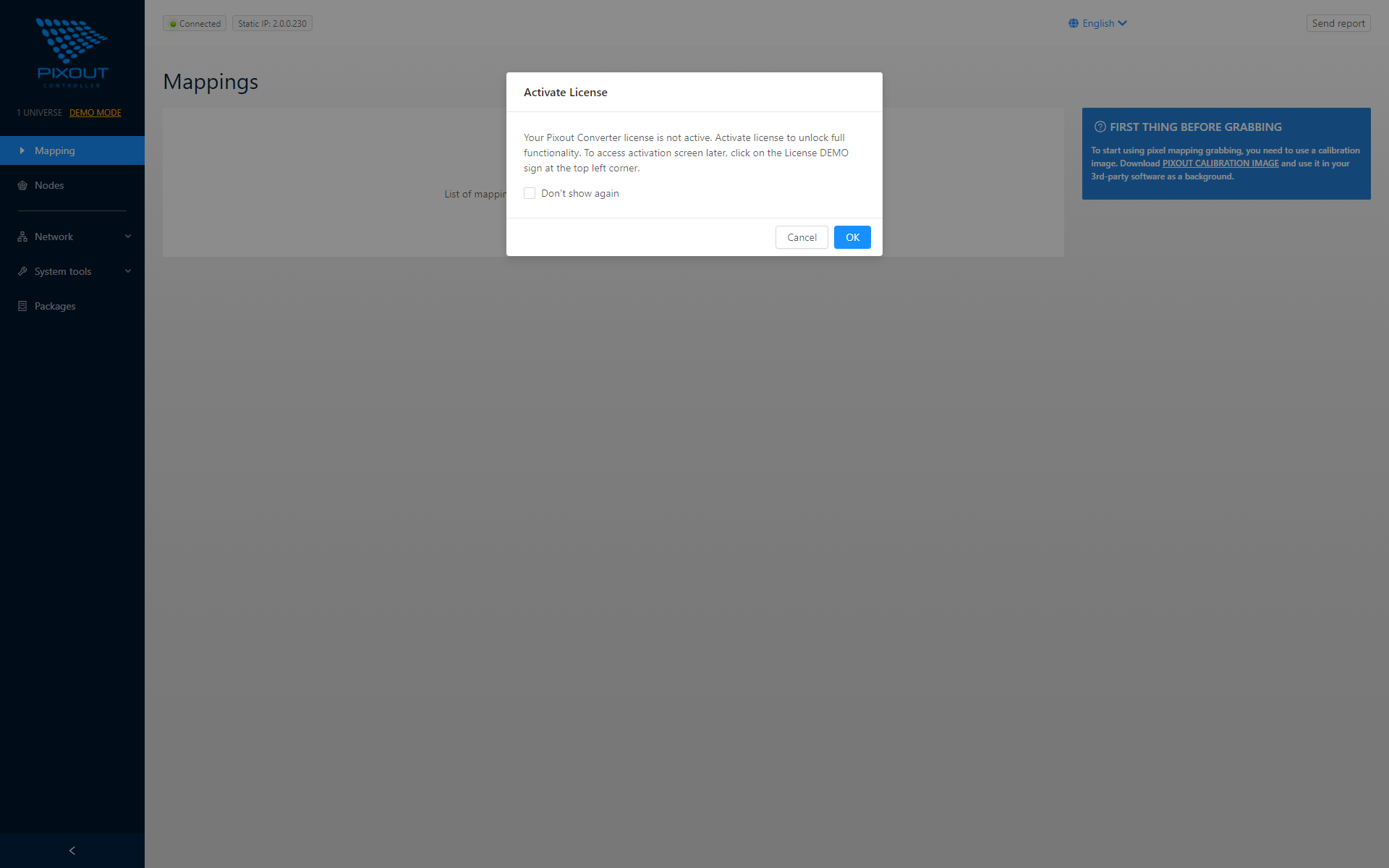
Task: Click the question mark icon before FIRST THING
Action: coord(1099,127)
